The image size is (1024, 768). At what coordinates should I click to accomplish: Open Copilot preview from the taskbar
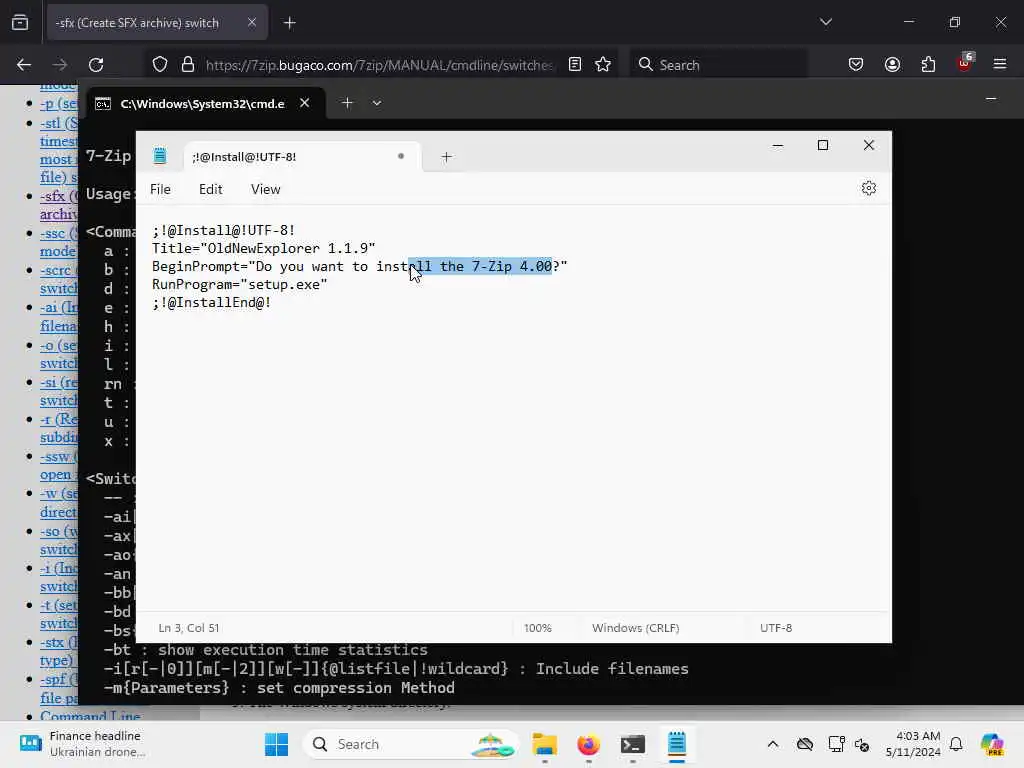click(x=992, y=744)
